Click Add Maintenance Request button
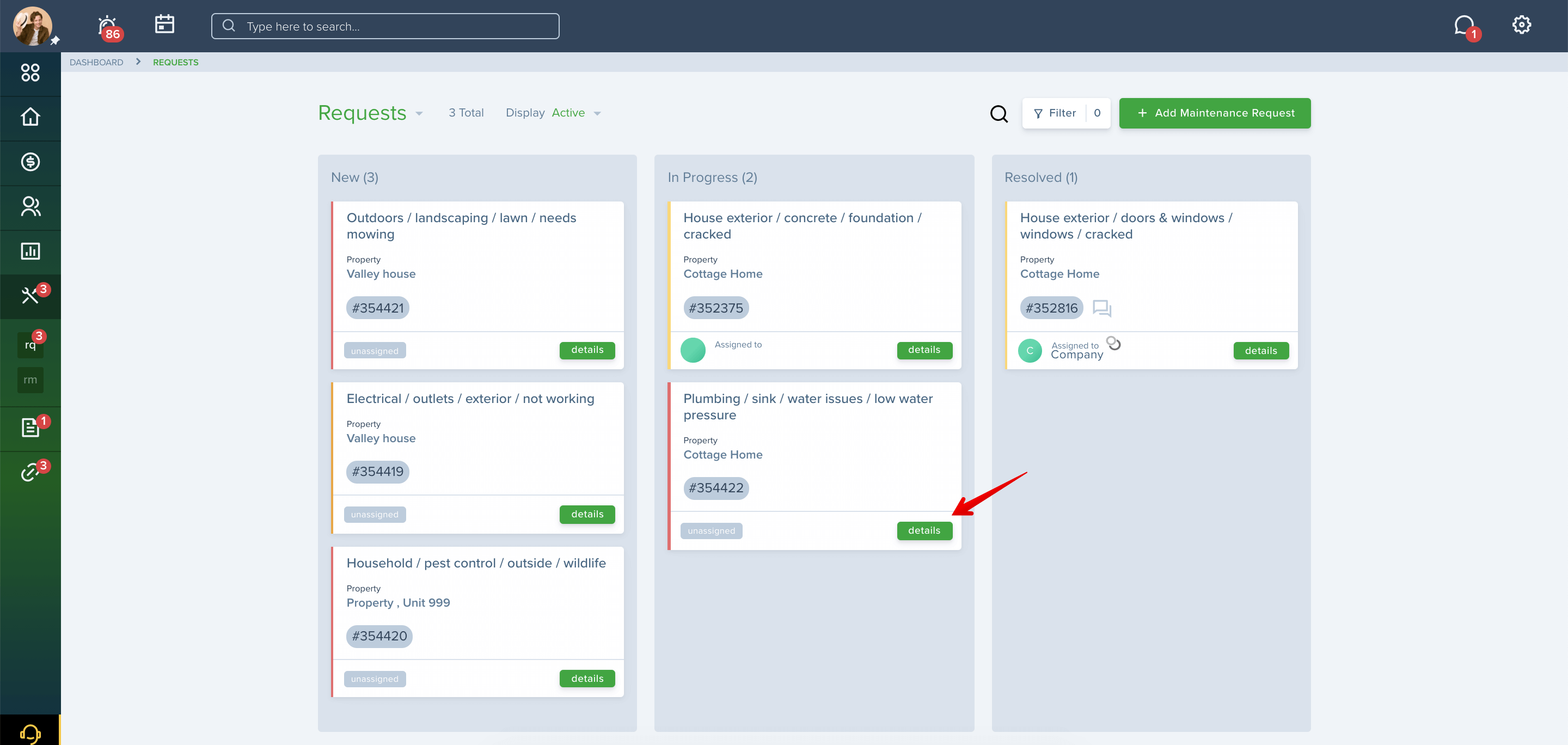This screenshot has height=745, width=1568. point(1214,113)
